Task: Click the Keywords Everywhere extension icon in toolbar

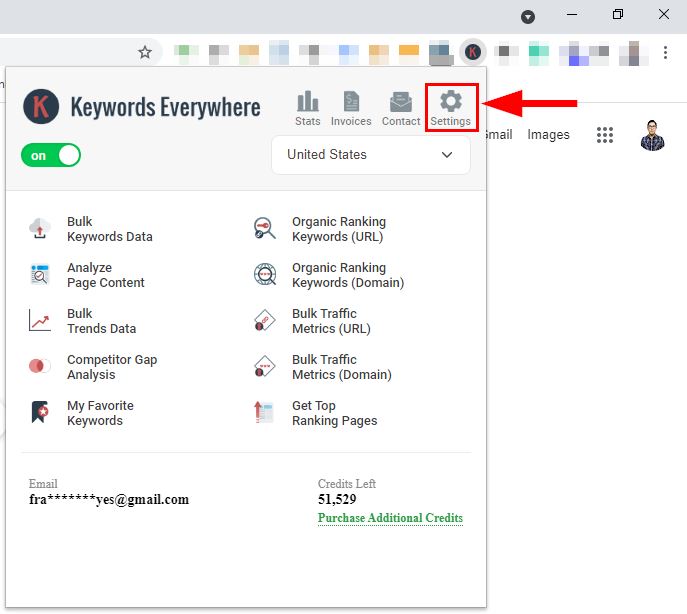Action: coord(473,52)
